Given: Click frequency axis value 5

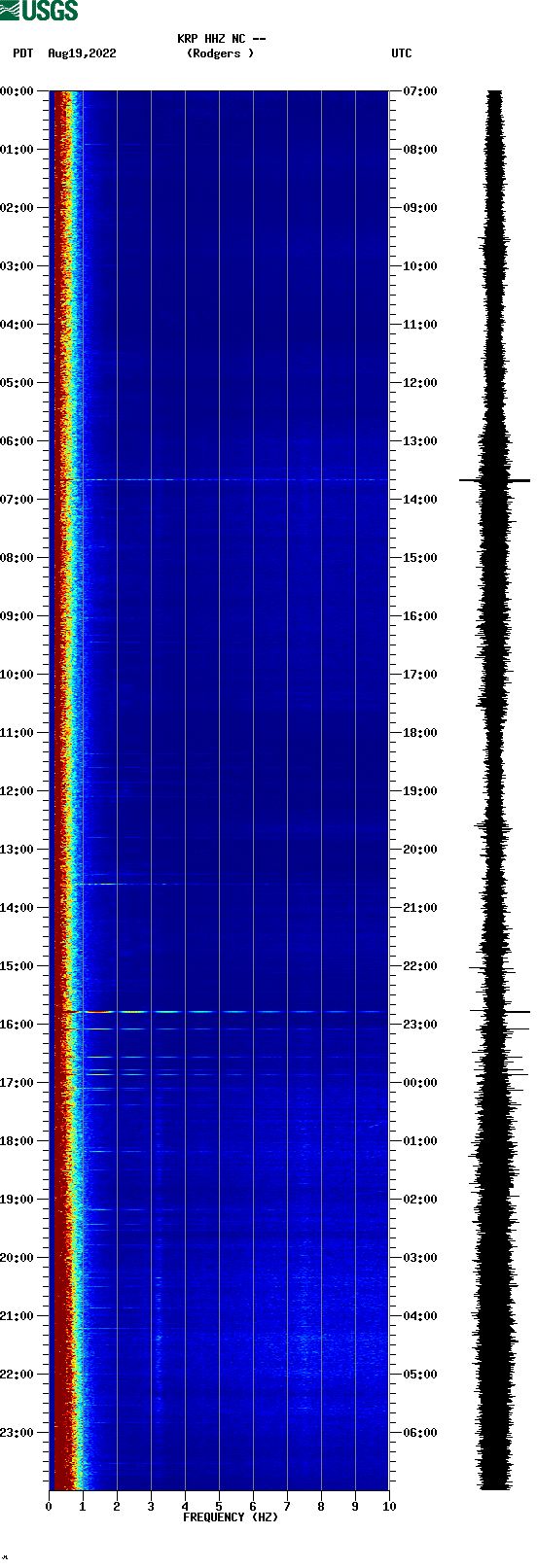Looking at the screenshot, I should coord(219,1507).
